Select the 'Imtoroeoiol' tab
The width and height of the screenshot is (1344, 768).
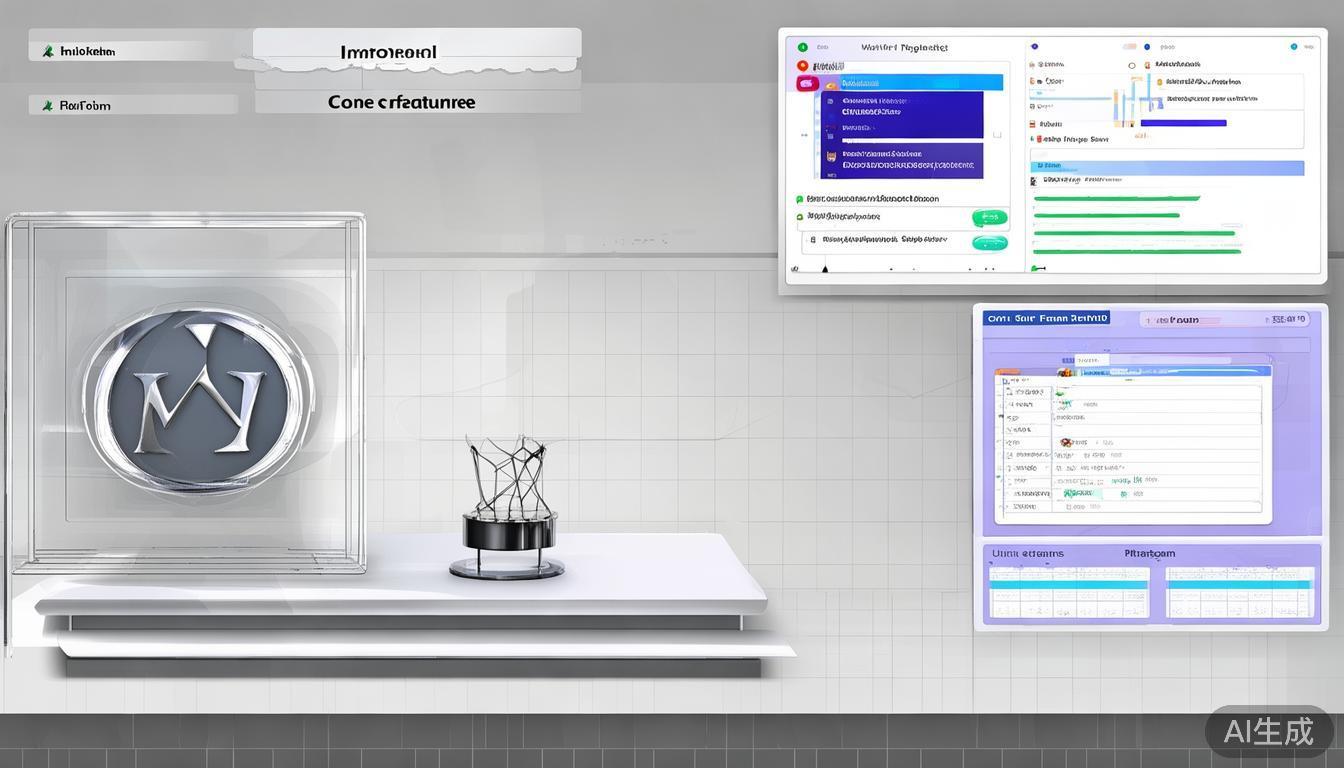417,52
